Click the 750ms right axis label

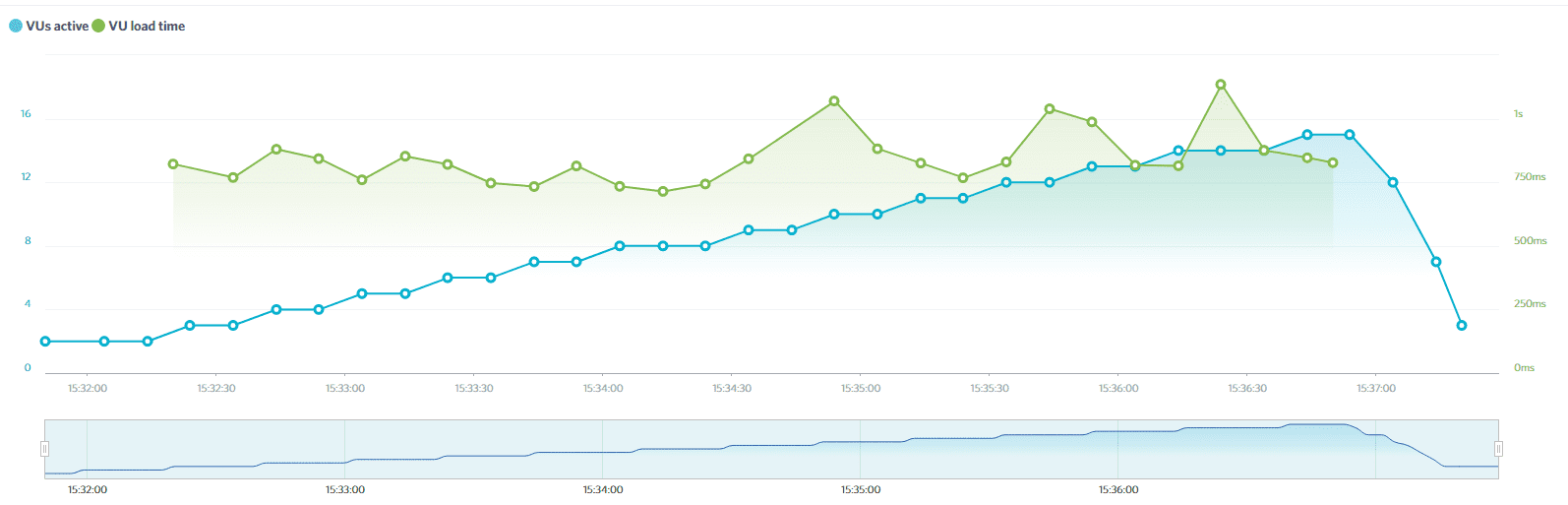coord(1530,177)
